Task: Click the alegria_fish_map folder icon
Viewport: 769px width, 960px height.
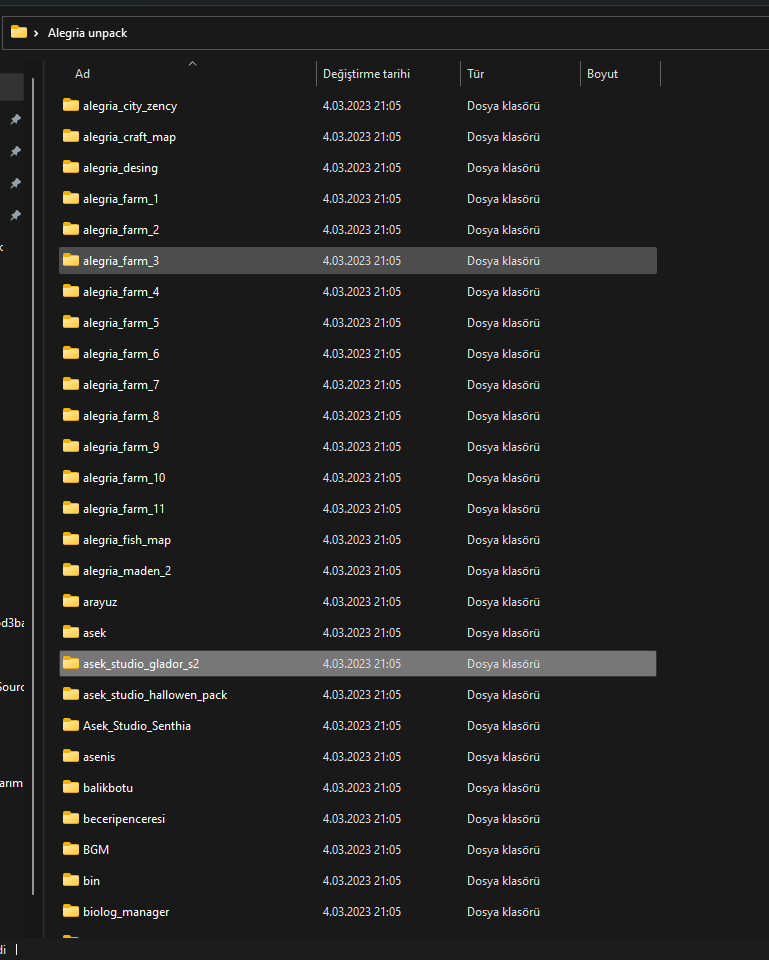Action: tap(71, 539)
